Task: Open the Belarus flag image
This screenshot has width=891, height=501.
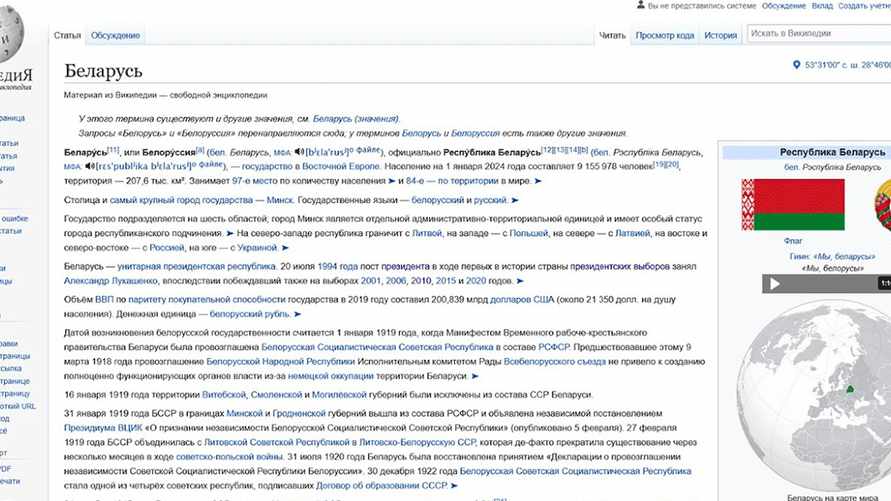Action: pos(793,204)
